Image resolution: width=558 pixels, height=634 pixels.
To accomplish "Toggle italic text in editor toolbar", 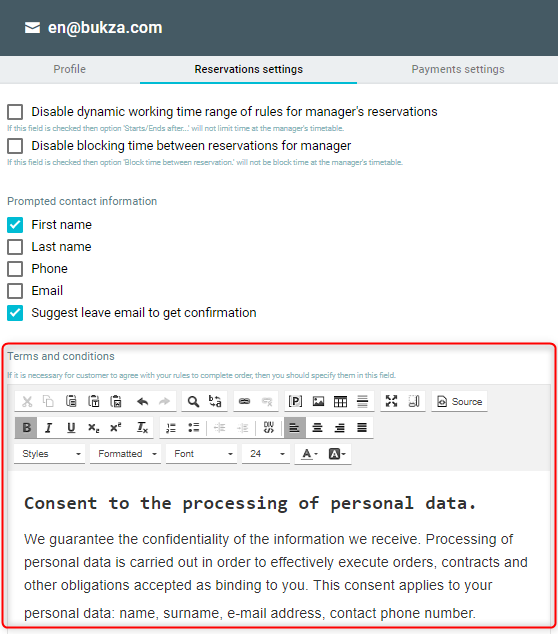I will pos(49,428).
